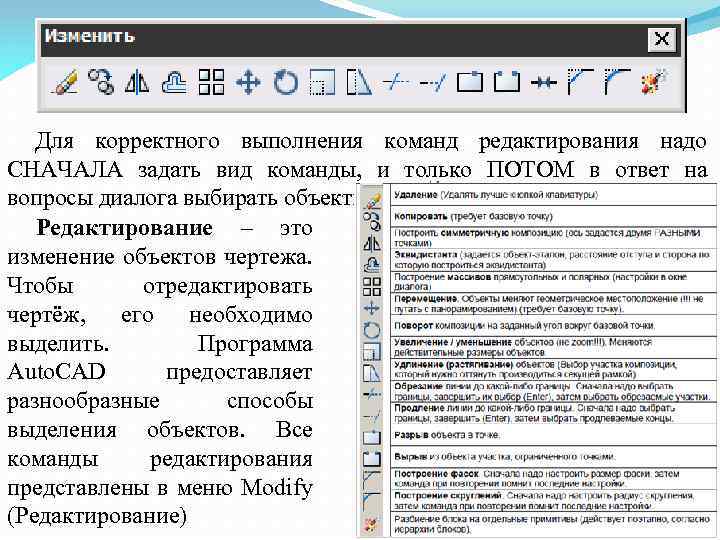Click the text 'Копировать (требует базовую точку)'
This screenshot has height=540, width=720.
click(473, 216)
